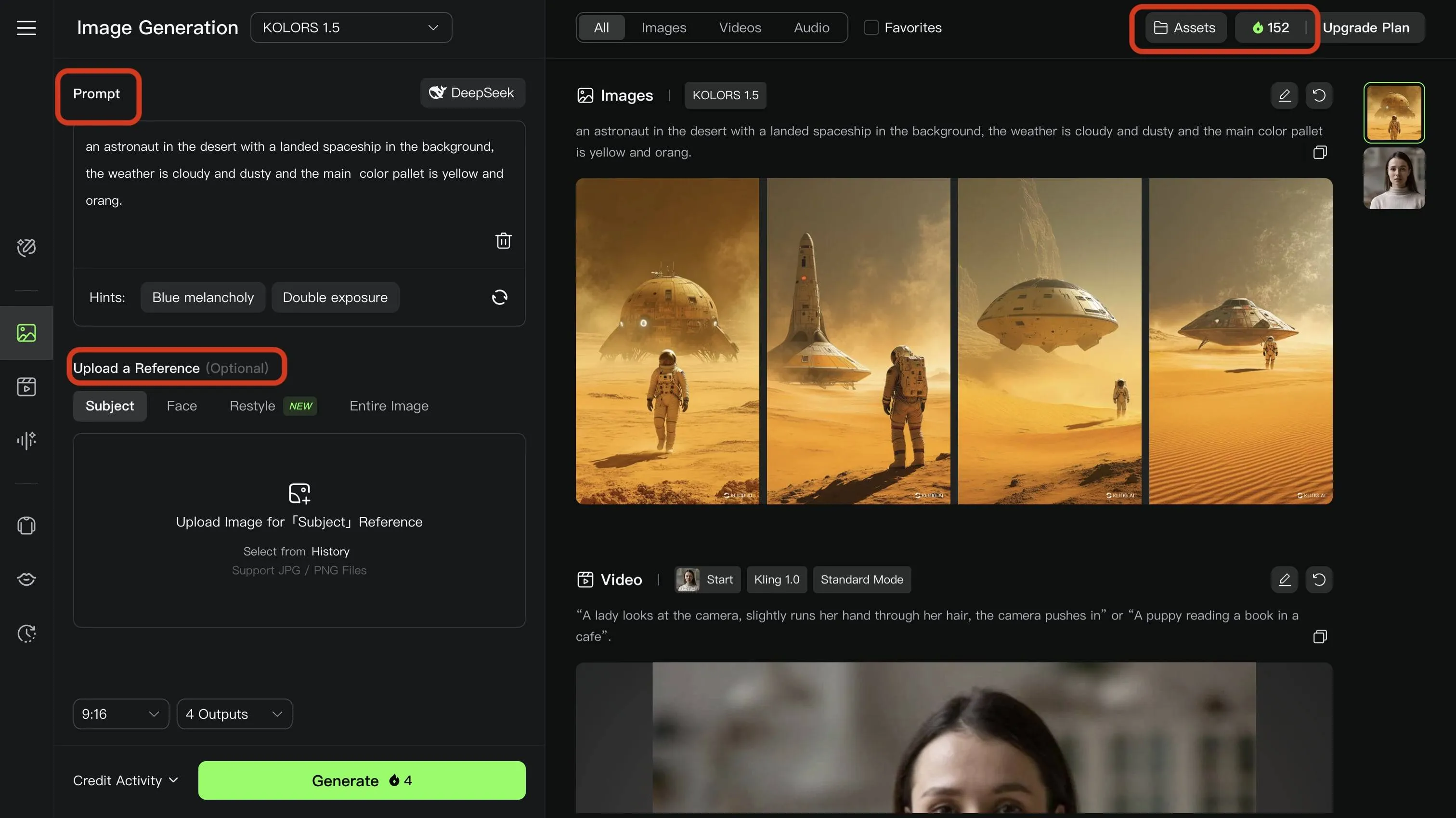Click the trash icon to clear the prompt
The image size is (1456, 818).
click(x=503, y=240)
